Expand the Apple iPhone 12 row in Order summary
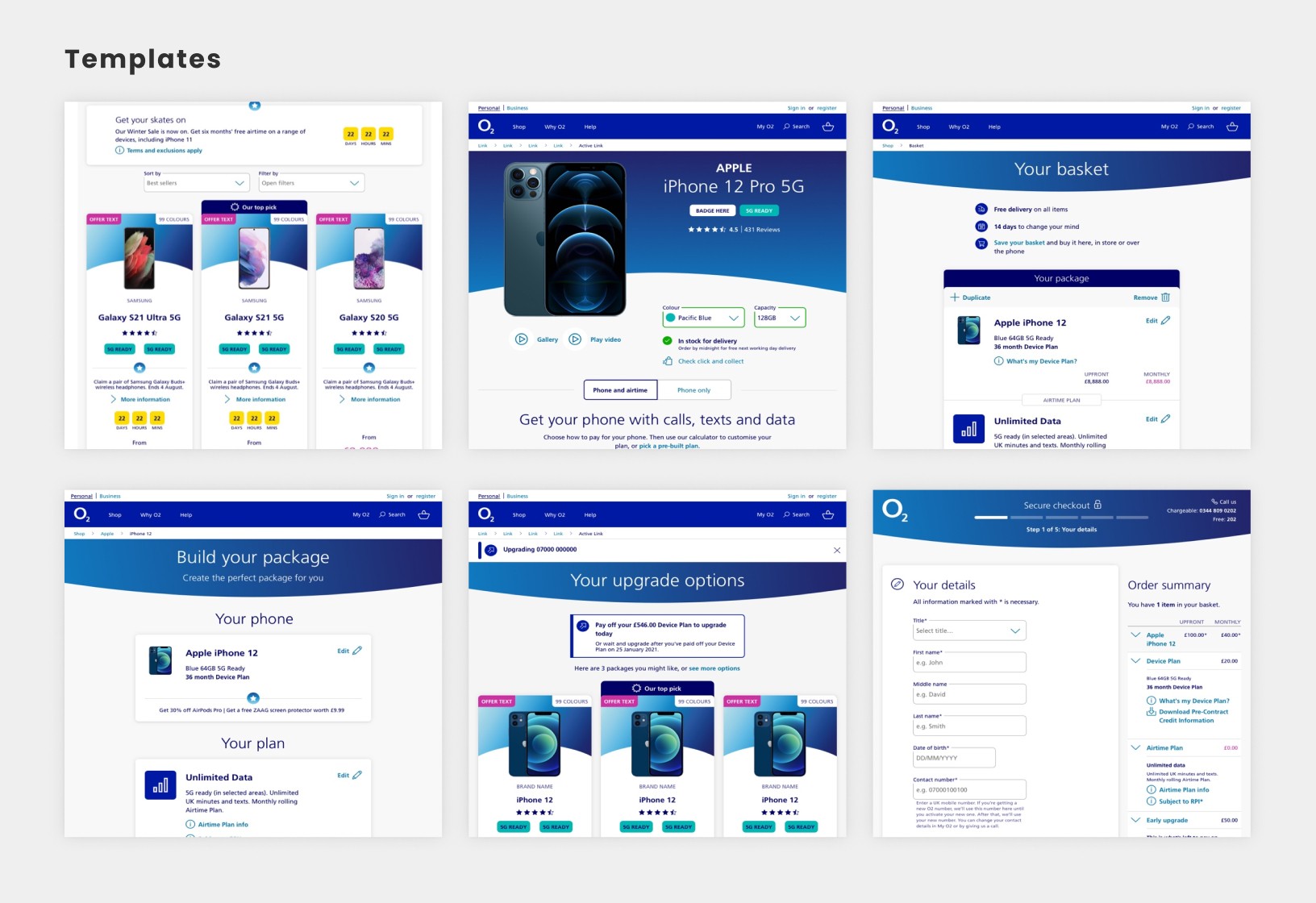The image size is (1316, 903). tap(1135, 635)
